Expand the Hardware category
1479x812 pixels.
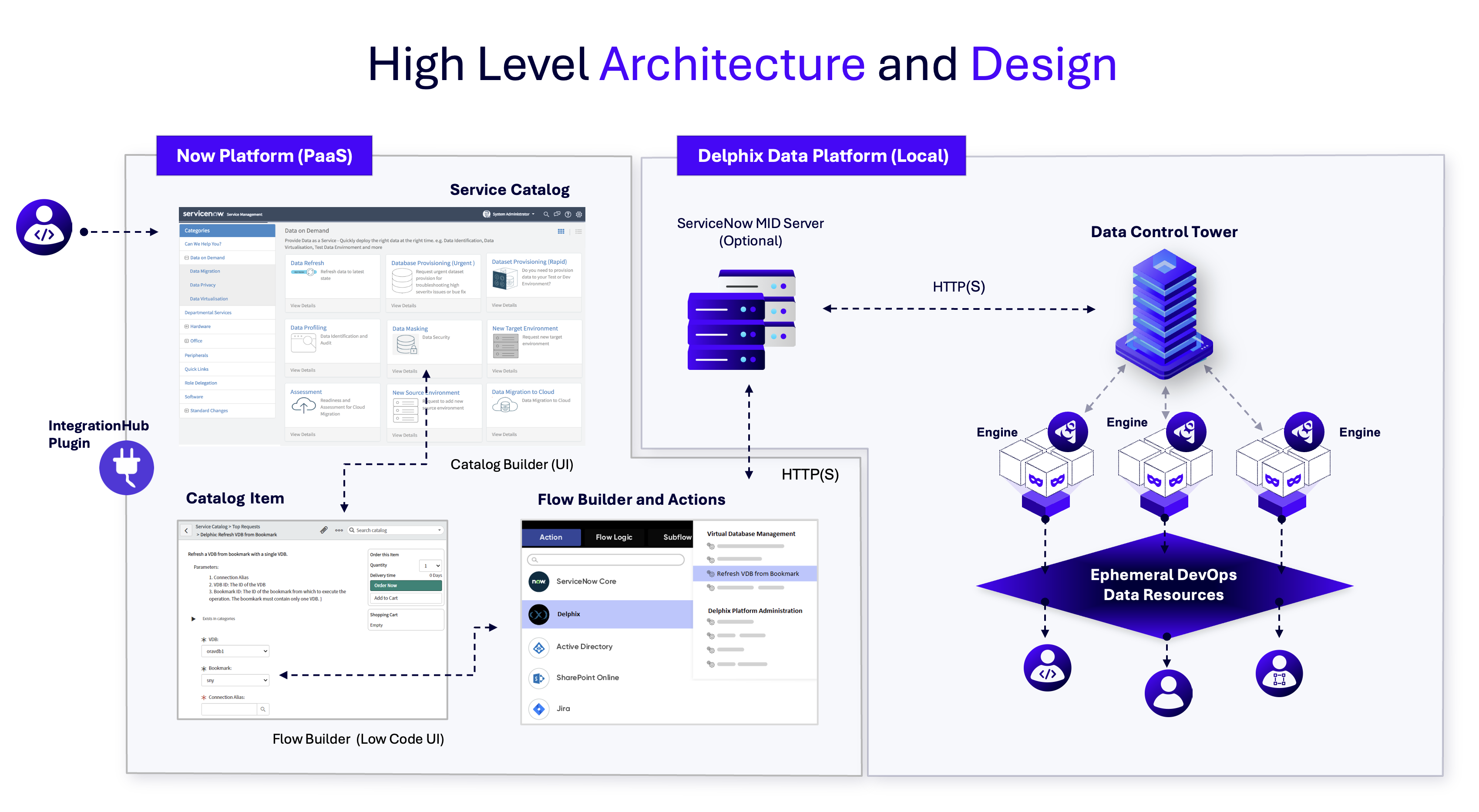[187, 326]
